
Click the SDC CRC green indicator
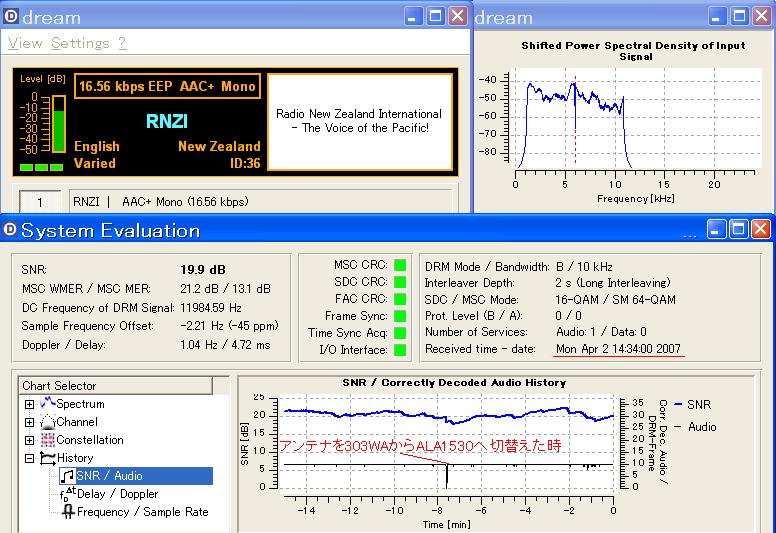(400, 282)
